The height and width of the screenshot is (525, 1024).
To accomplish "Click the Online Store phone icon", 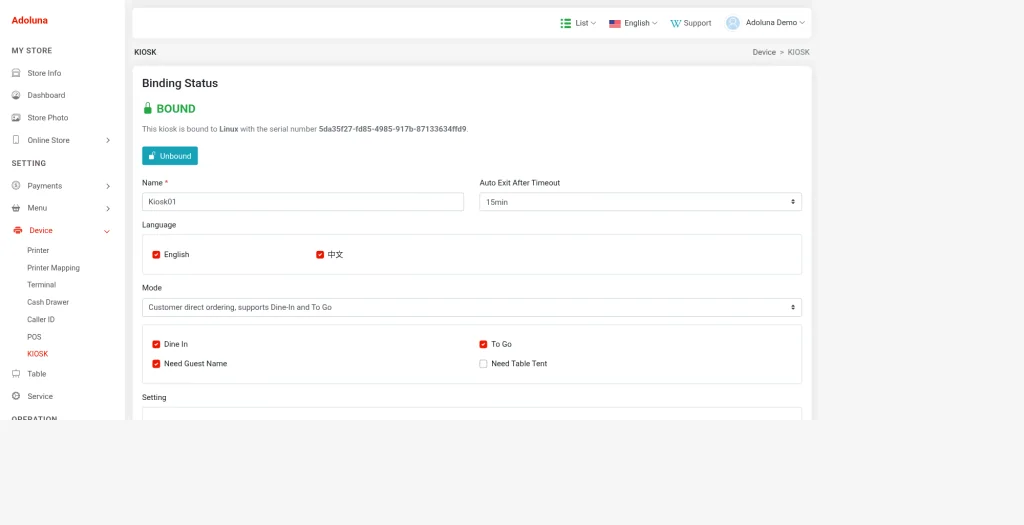I will click(x=16, y=140).
